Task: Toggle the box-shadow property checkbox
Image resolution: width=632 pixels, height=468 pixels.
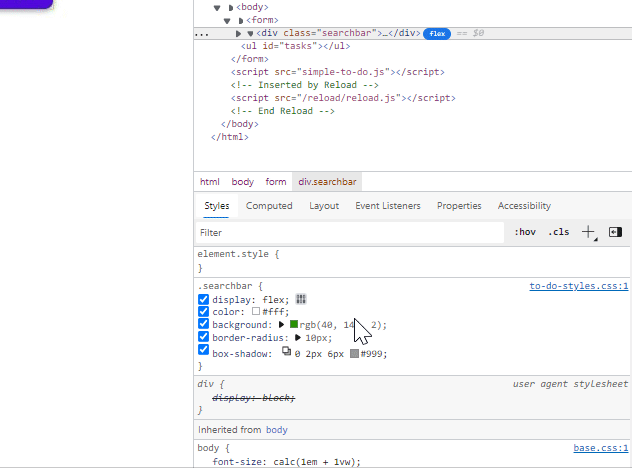Action: tap(204, 349)
